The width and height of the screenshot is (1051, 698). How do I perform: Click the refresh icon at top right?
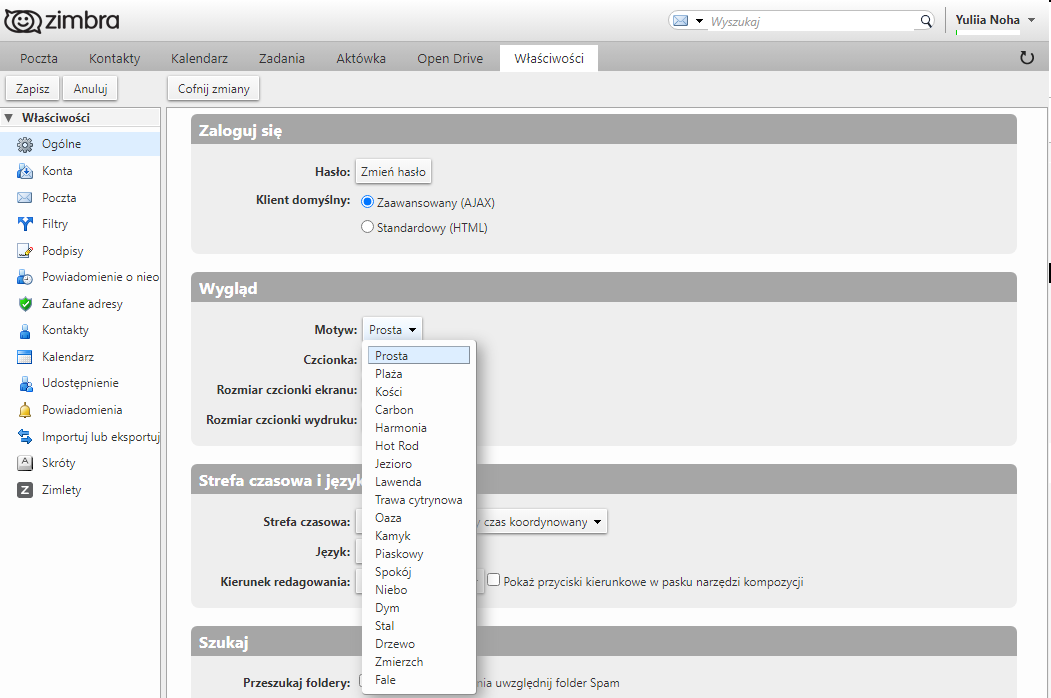click(x=1026, y=58)
